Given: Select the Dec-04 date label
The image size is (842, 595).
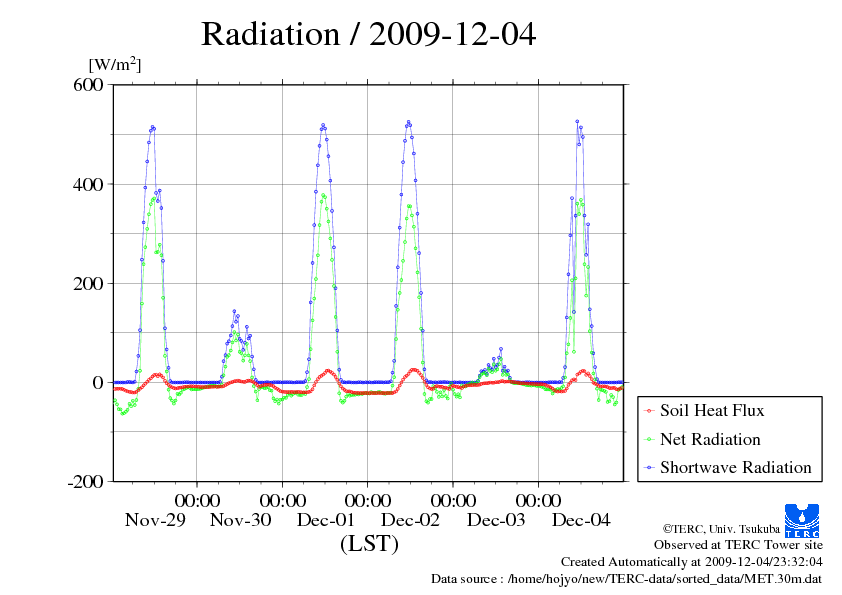Looking at the screenshot, I should tap(581, 520).
